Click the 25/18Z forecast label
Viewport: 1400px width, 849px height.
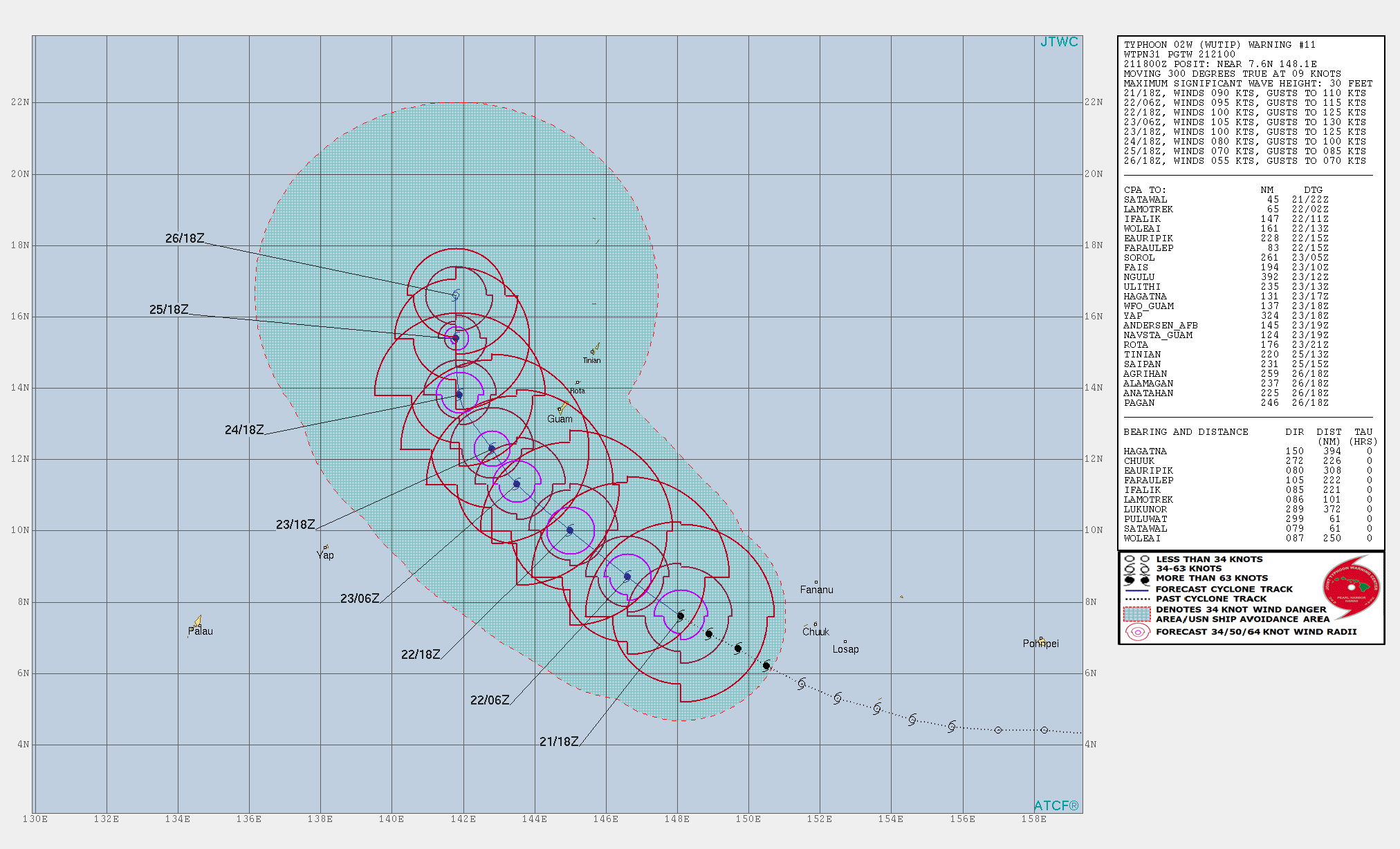tap(169, 310)
